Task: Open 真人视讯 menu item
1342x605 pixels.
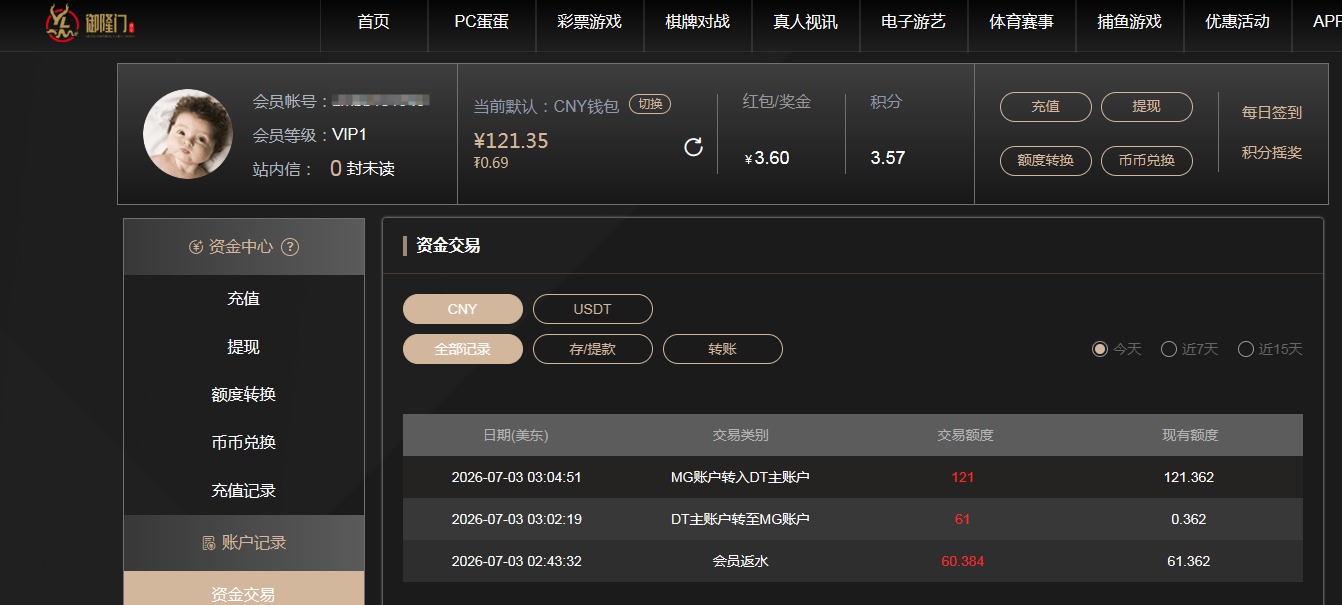Action: pos(806,22)
